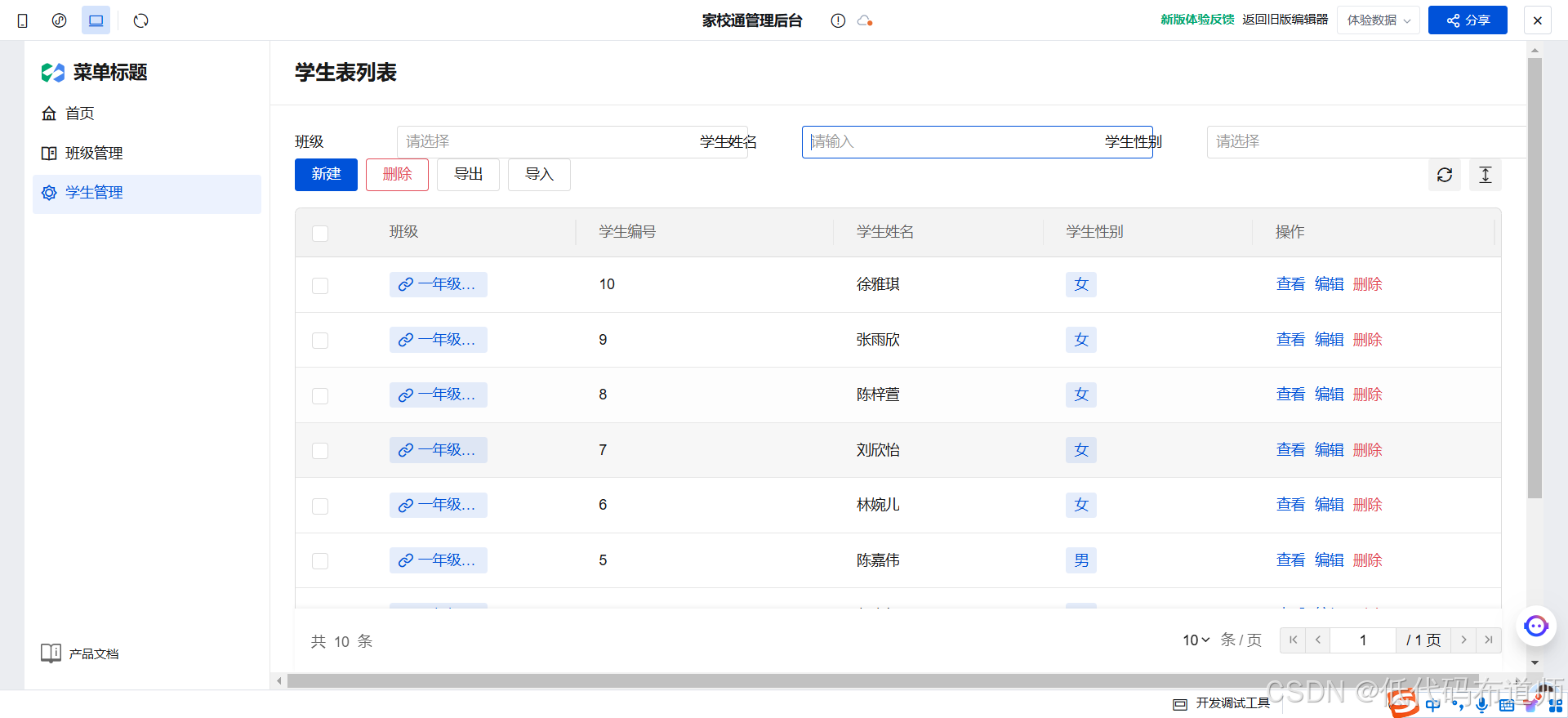Click the red 删除 toolbar button
1568x718 pixels.
click(397, 175)
